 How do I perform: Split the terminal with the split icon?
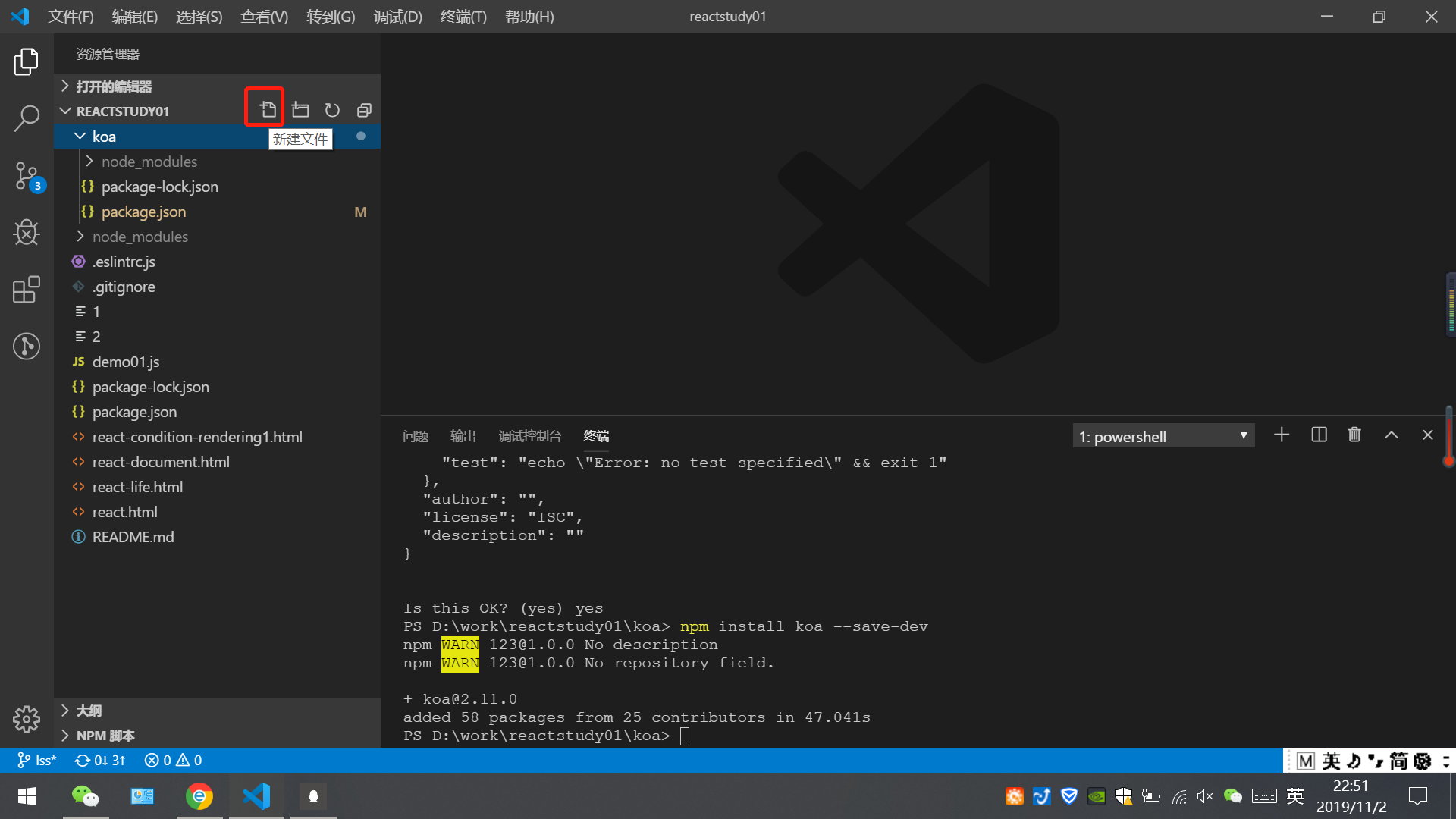tap(1318, 435)
